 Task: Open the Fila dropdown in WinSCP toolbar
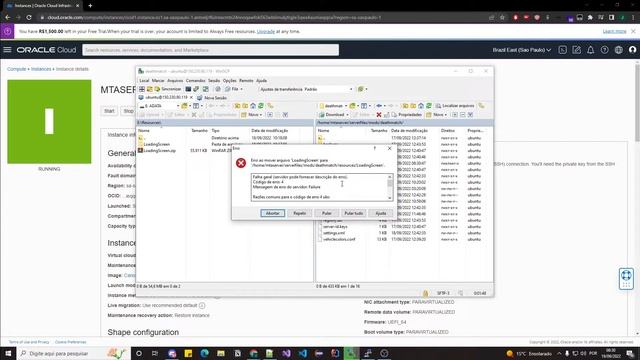(x=235, y=89)
